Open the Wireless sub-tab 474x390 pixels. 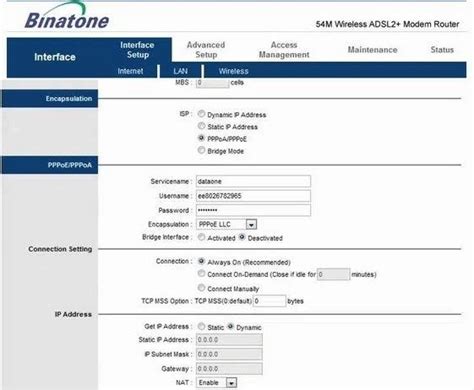tap(233, 71)
